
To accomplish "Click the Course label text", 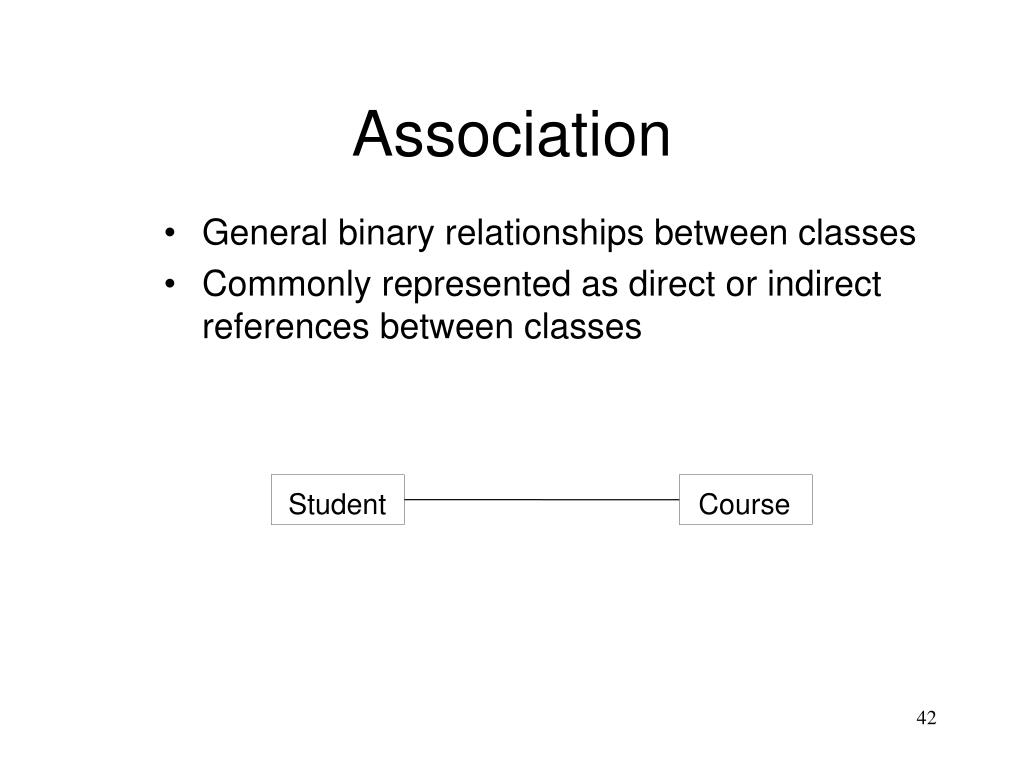I will (x=744, y=504).
